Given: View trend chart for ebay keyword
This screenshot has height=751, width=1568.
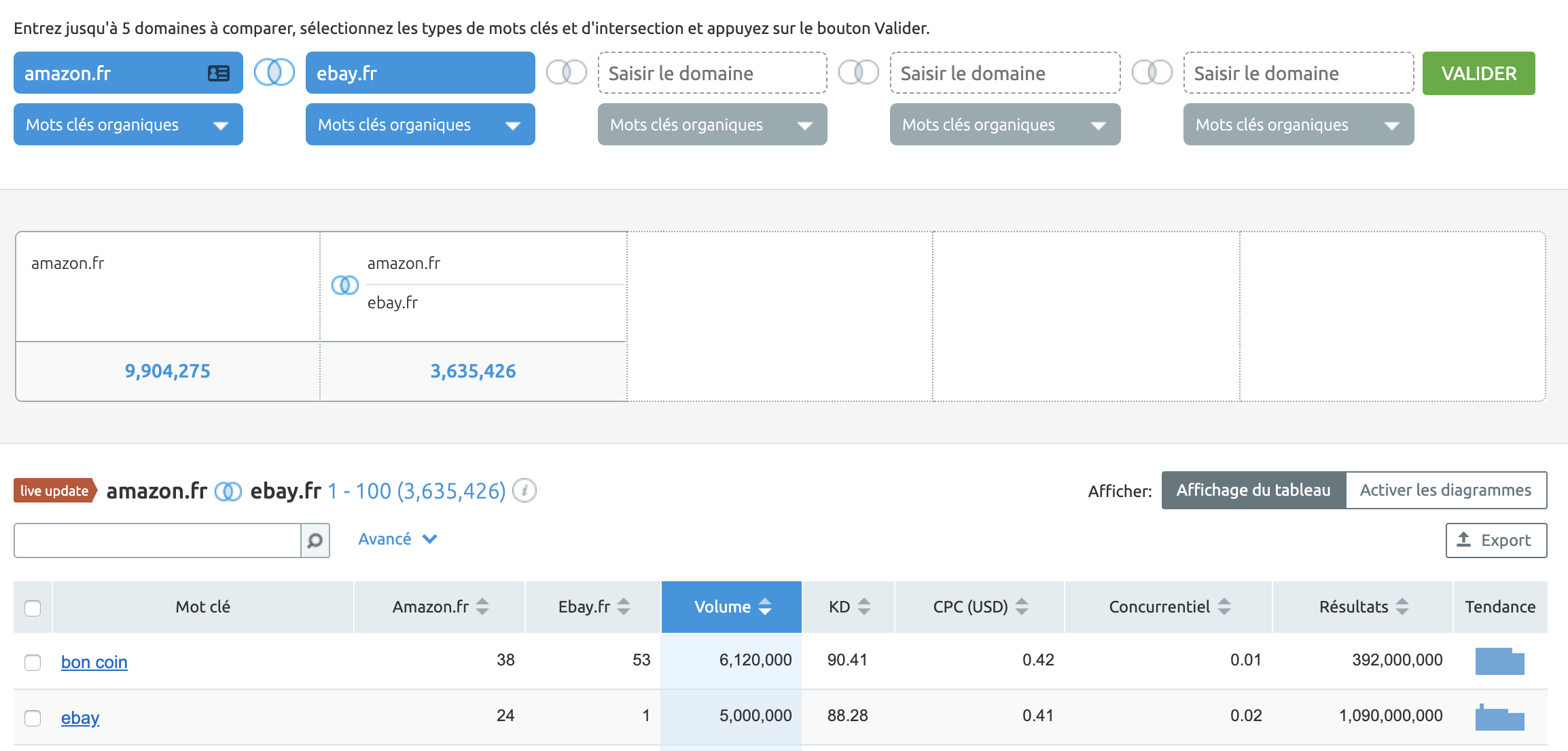Looking at the screenshot, I should coord(1500,716).
